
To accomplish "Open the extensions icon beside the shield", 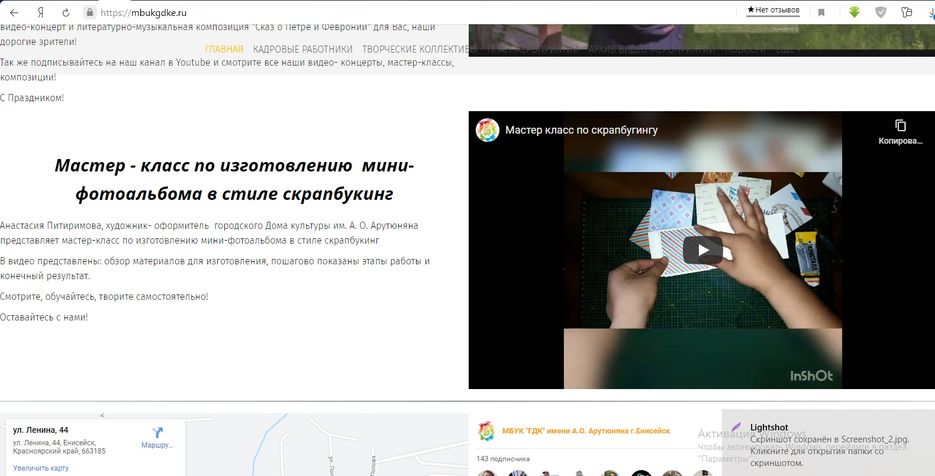I will click(x=907, y=12).
